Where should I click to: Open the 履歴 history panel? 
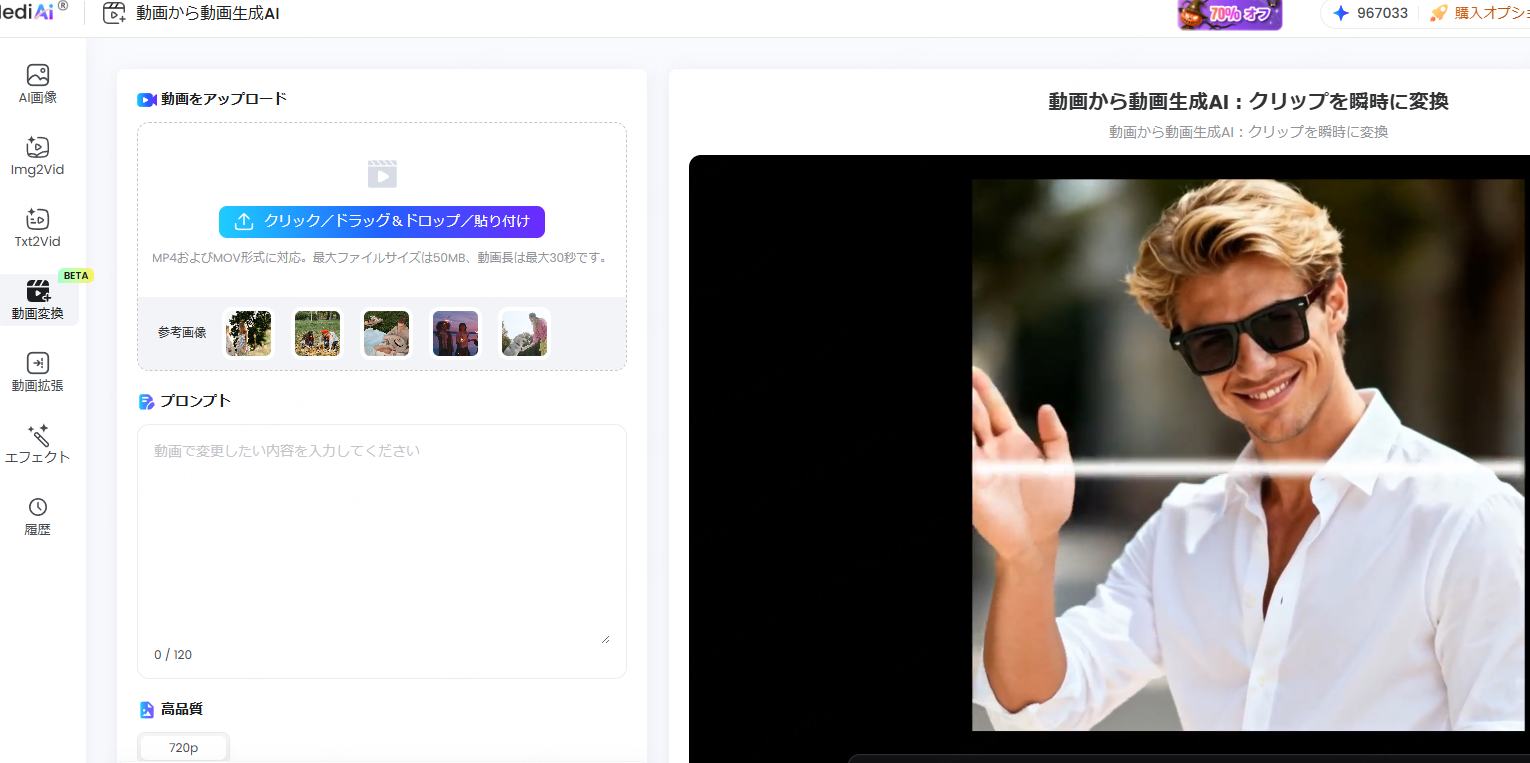[x=38, y=515]
